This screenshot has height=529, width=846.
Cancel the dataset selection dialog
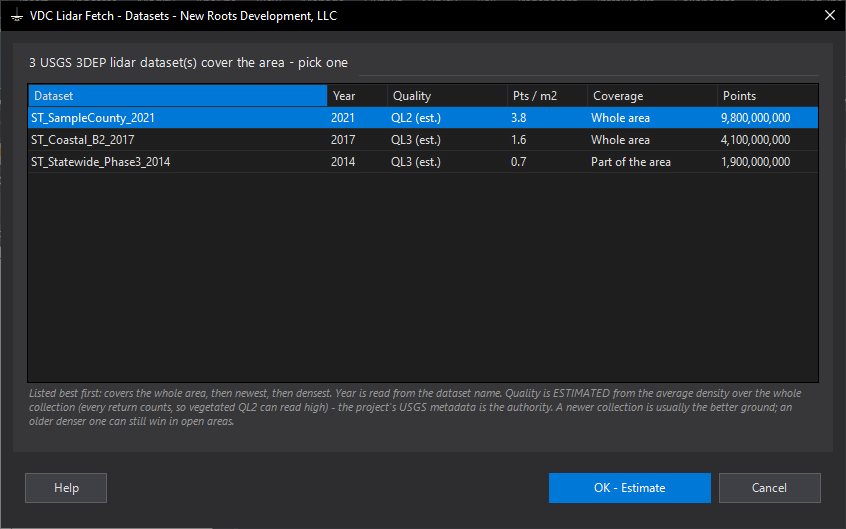[769, 488]
